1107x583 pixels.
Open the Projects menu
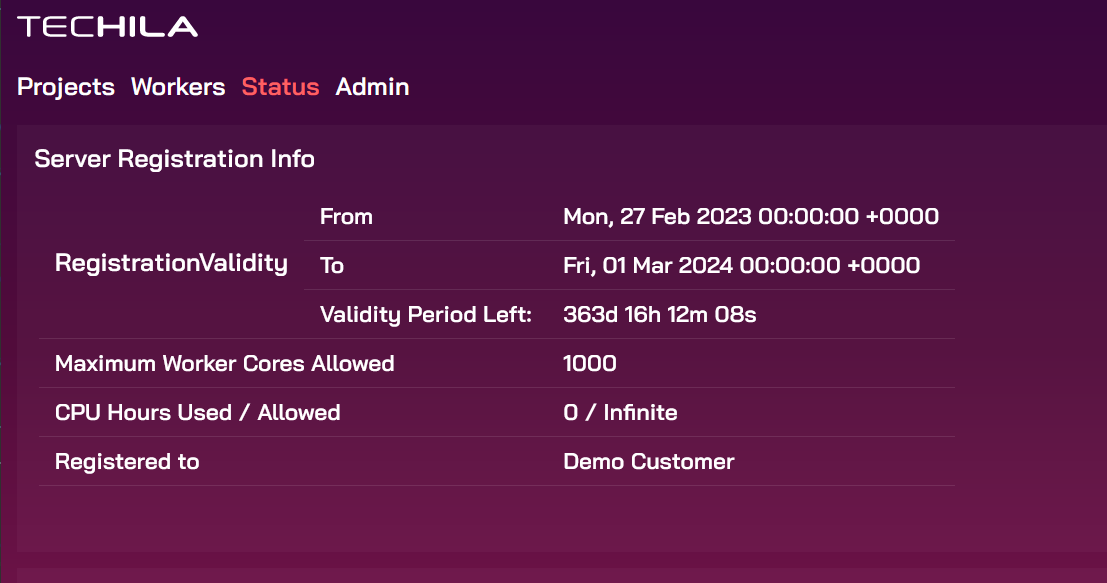click(x=66, y=87)
